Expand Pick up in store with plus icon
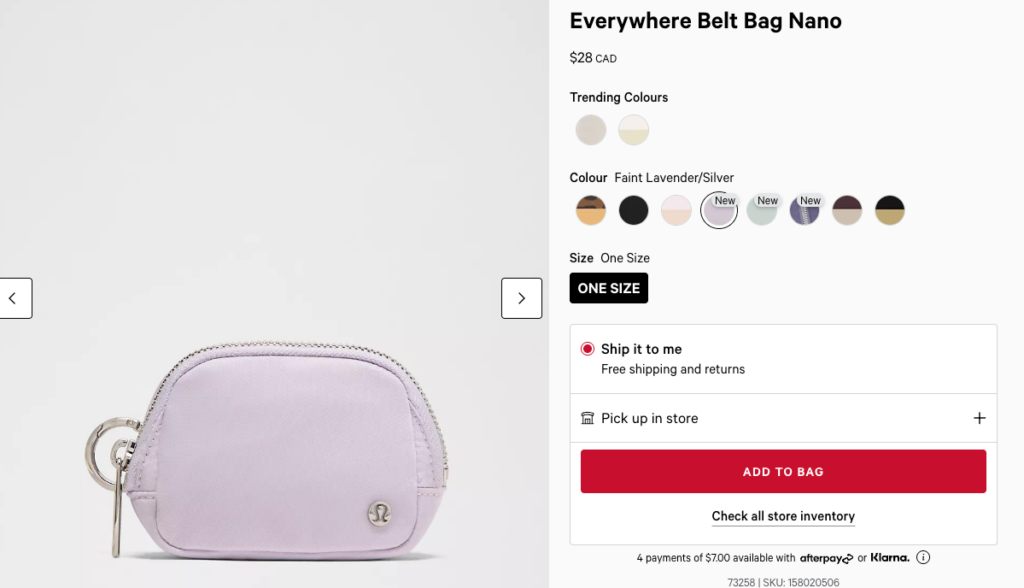The image size is (1024, 588). [979, 418]
